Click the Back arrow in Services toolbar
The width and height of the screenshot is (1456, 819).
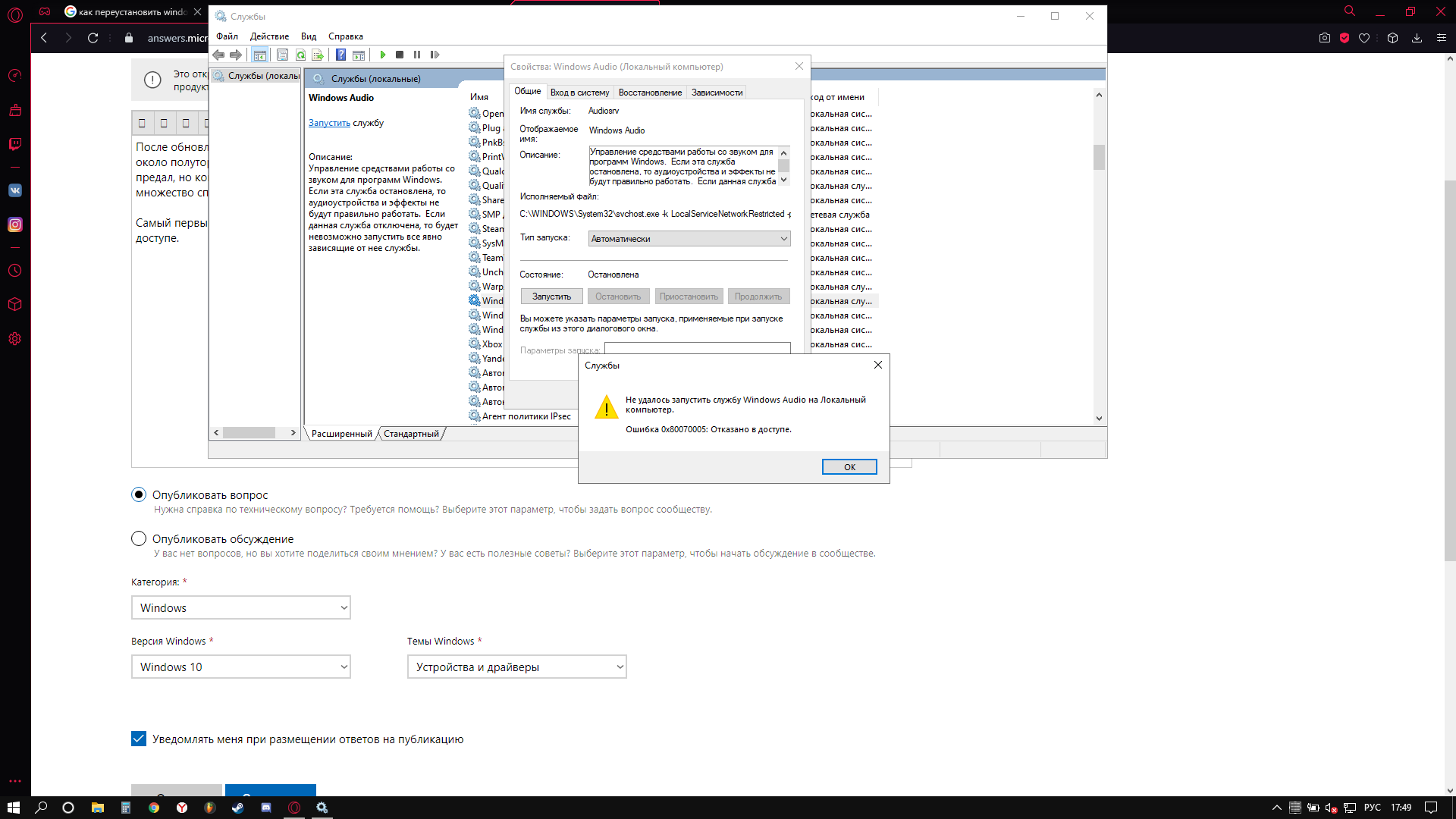pos(218,55)
